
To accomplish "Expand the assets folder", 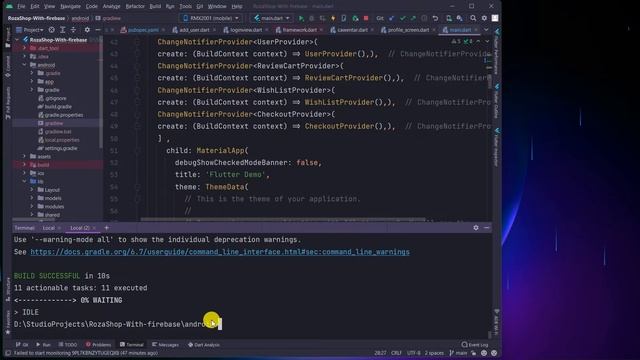I will [24, 156].
